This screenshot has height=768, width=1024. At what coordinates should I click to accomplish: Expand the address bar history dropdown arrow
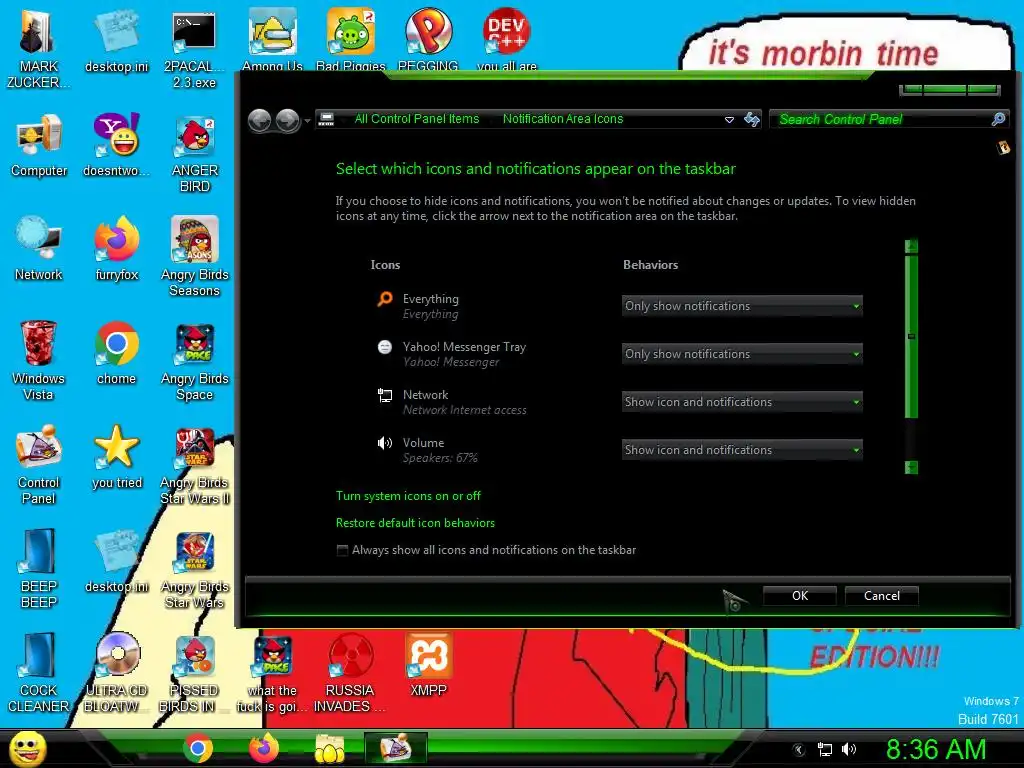coord(729,120)
